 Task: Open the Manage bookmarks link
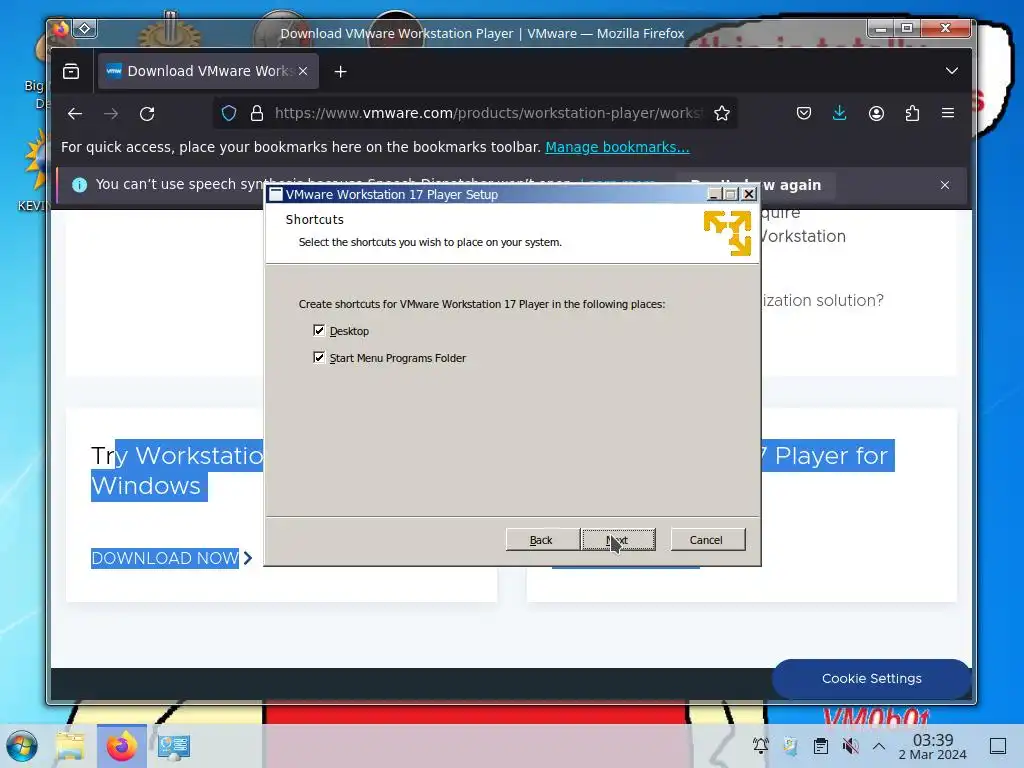(617, 147)
